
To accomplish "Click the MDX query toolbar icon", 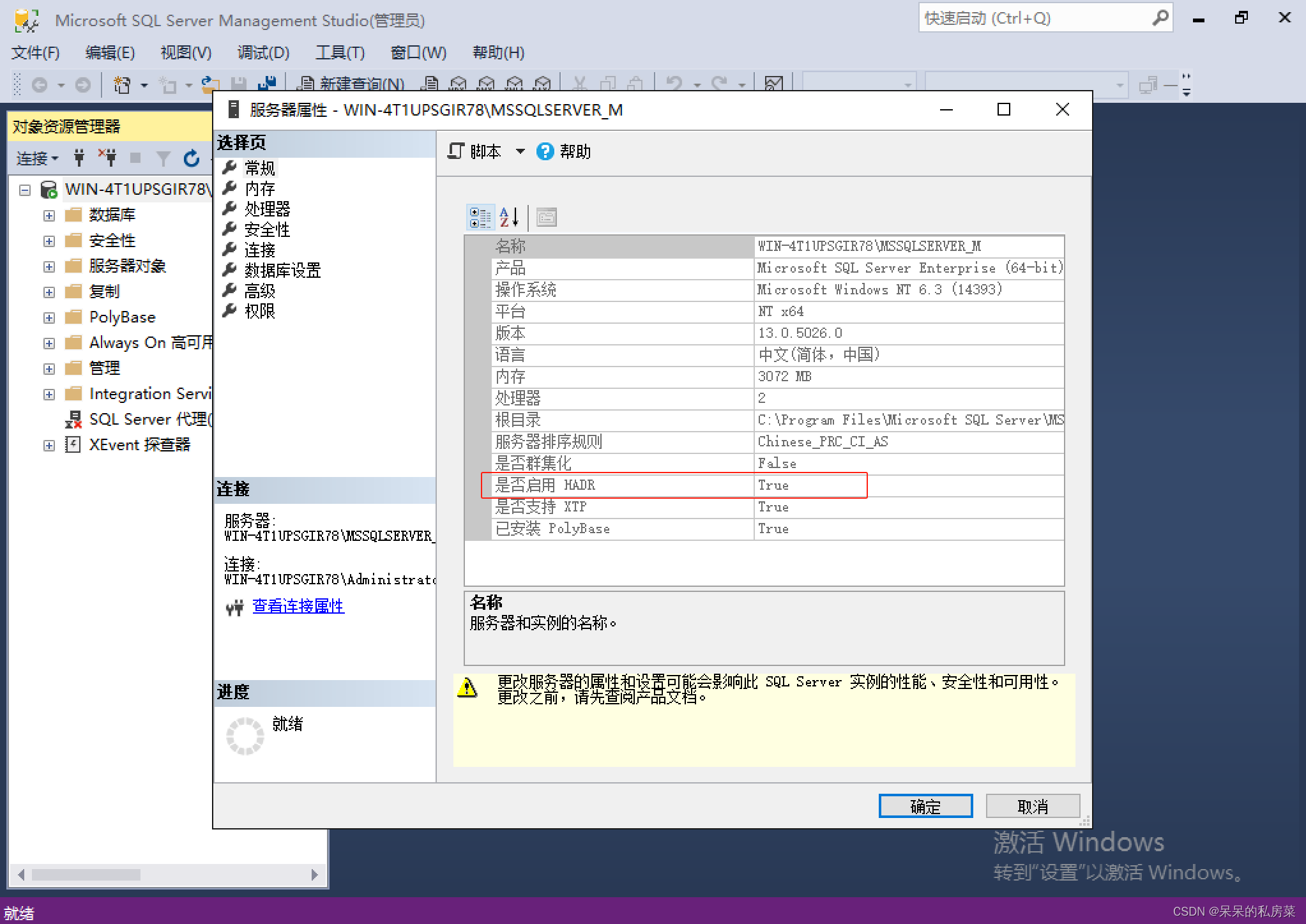I will [458, 84].
